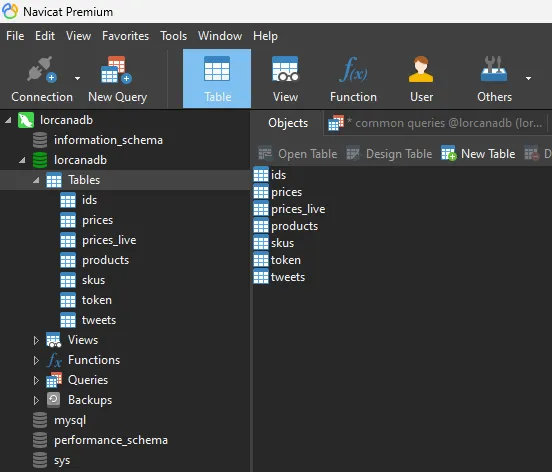The width and height of the screenshot is (552, 472).
Task: Click the Queries icon in the tree
Action: click(54, 380)
